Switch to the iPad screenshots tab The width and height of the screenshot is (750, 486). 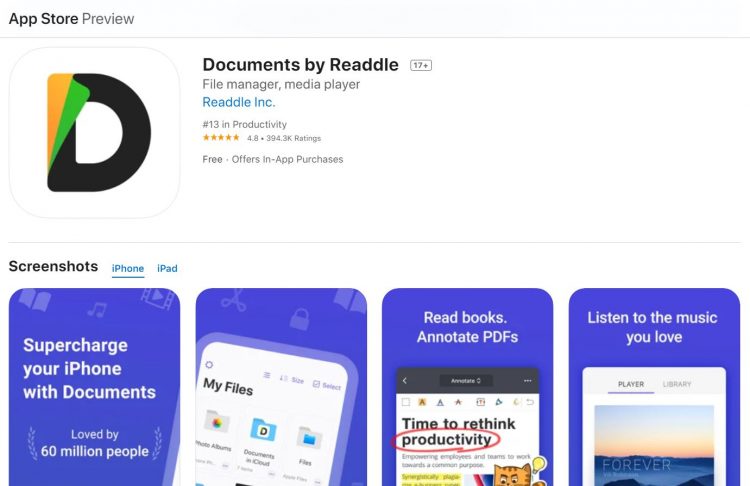pos(167,268)
